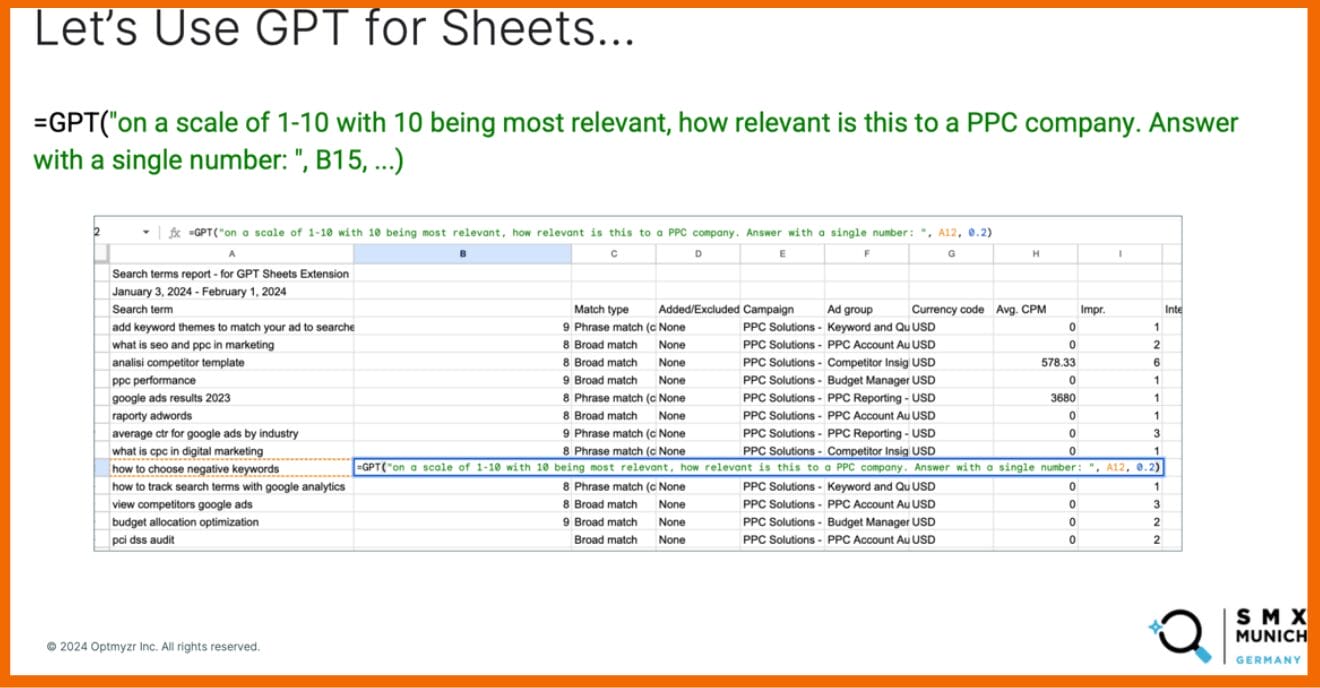
Task: Click the 'Avg. CPM' header cell
Action: tap(1035, 309)
